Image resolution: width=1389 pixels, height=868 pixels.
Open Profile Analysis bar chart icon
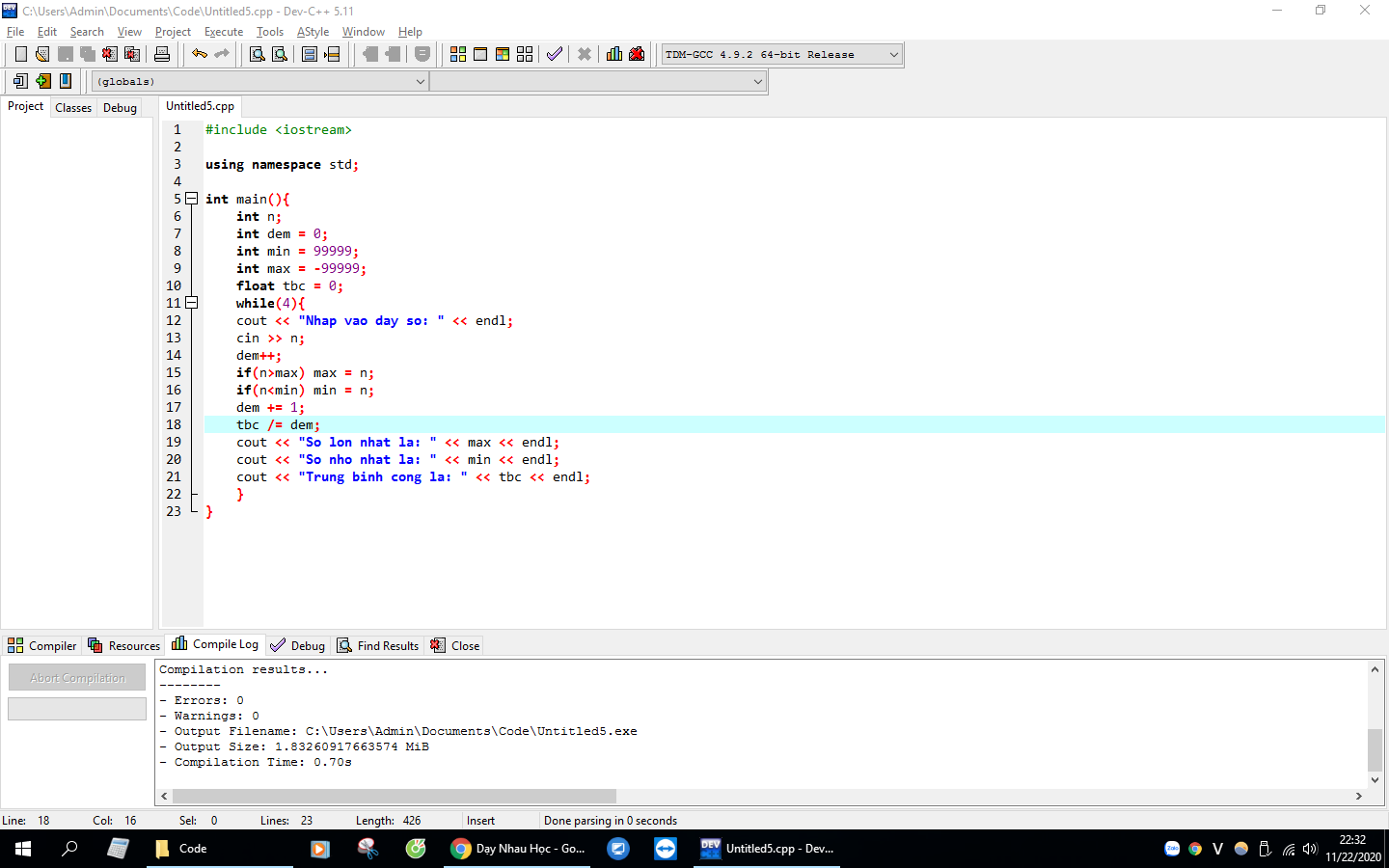pos(614,55)
